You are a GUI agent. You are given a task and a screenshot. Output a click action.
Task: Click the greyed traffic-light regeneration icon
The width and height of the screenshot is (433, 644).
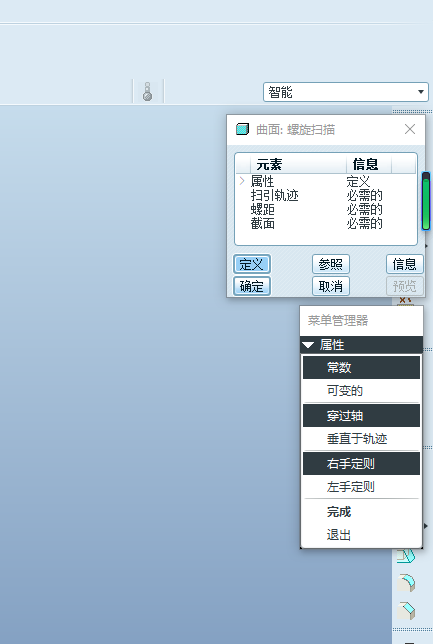click(x=147, y=91)
